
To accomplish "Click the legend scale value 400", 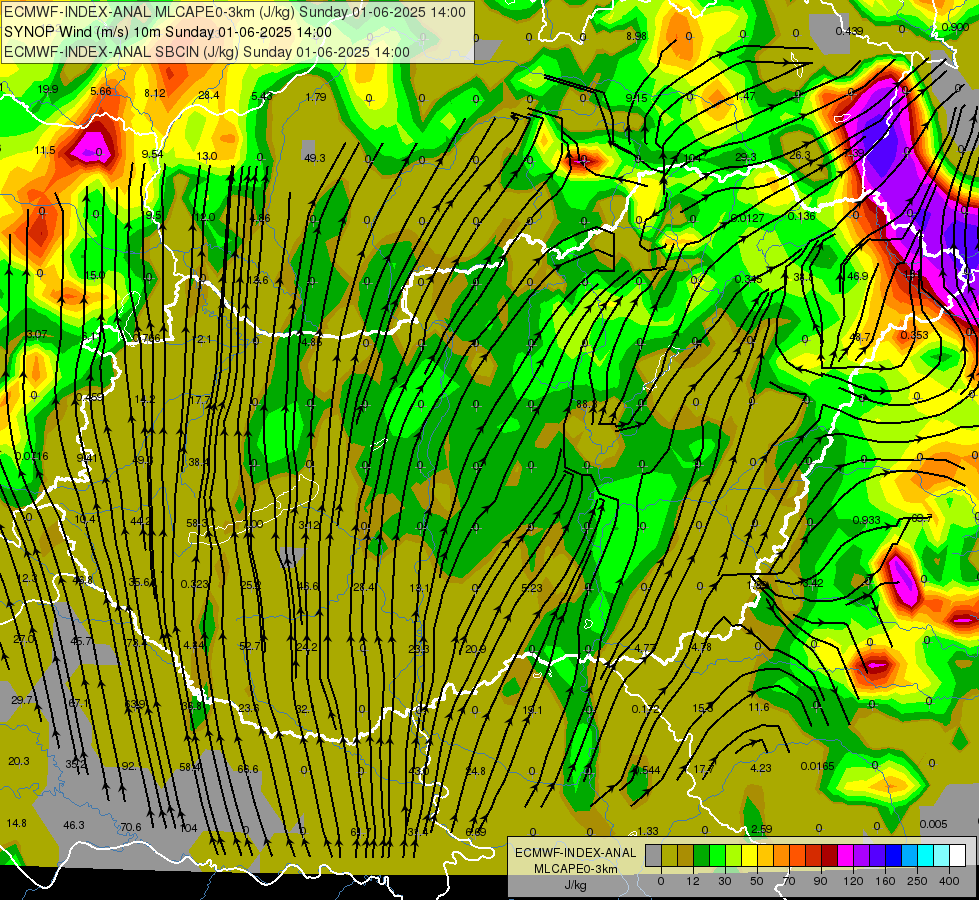I will pos(949,881).
